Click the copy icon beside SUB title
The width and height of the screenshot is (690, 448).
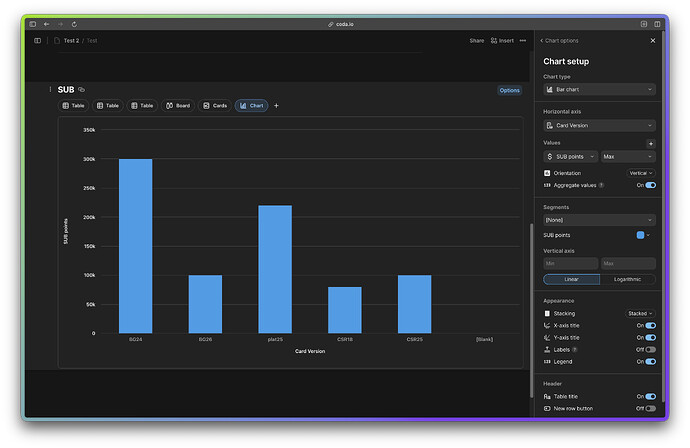[x=82, y=90]
